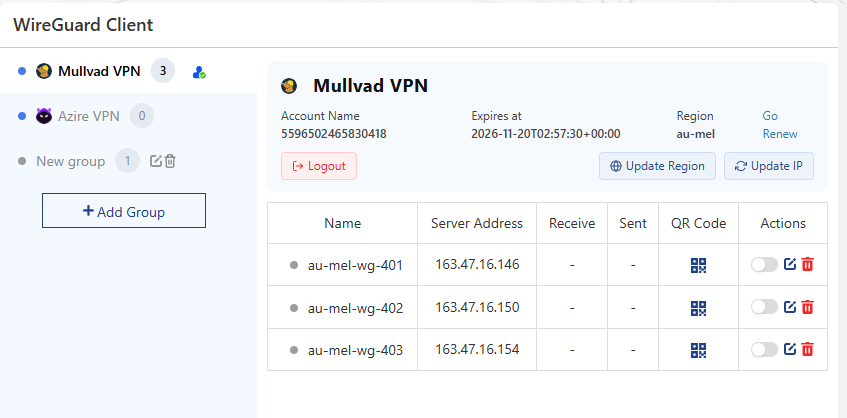Edit the au-mel-wg-402 configuration

tap(790, 307)
